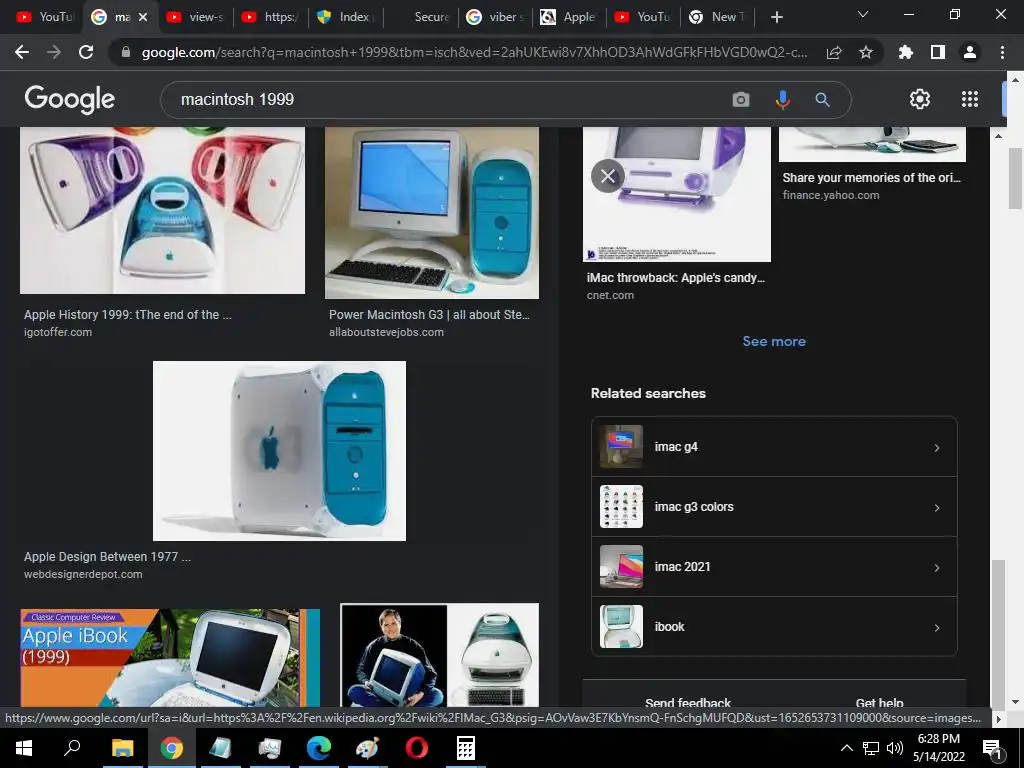The image size is (1024, 768).
Task: Click the 6:28 PM clock
Action: (938, 739)
